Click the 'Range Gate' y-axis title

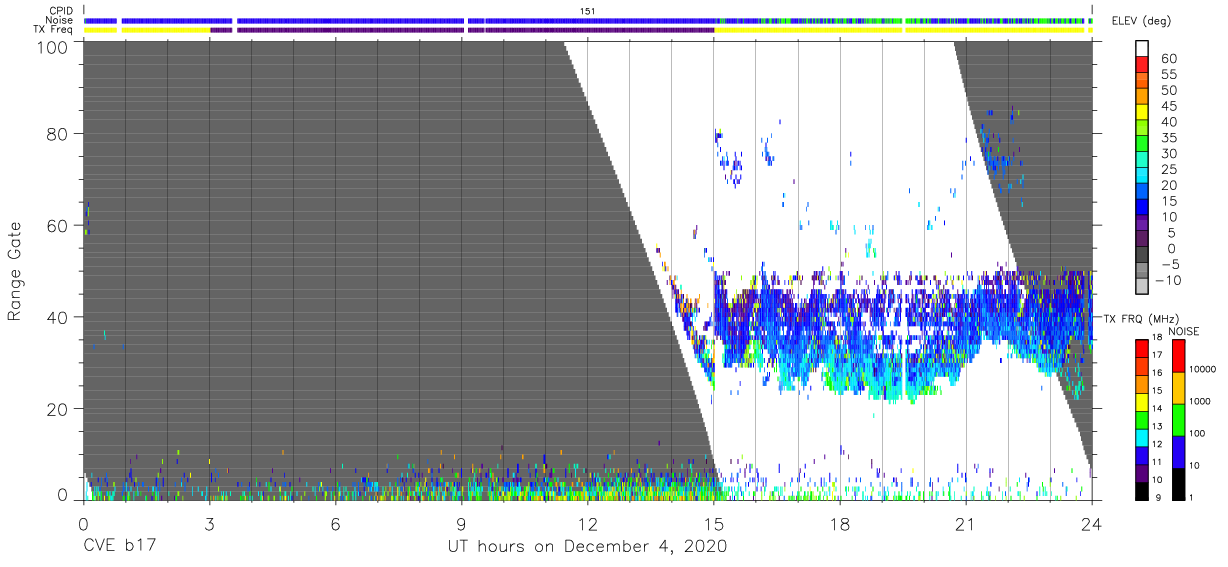[16, 271]
